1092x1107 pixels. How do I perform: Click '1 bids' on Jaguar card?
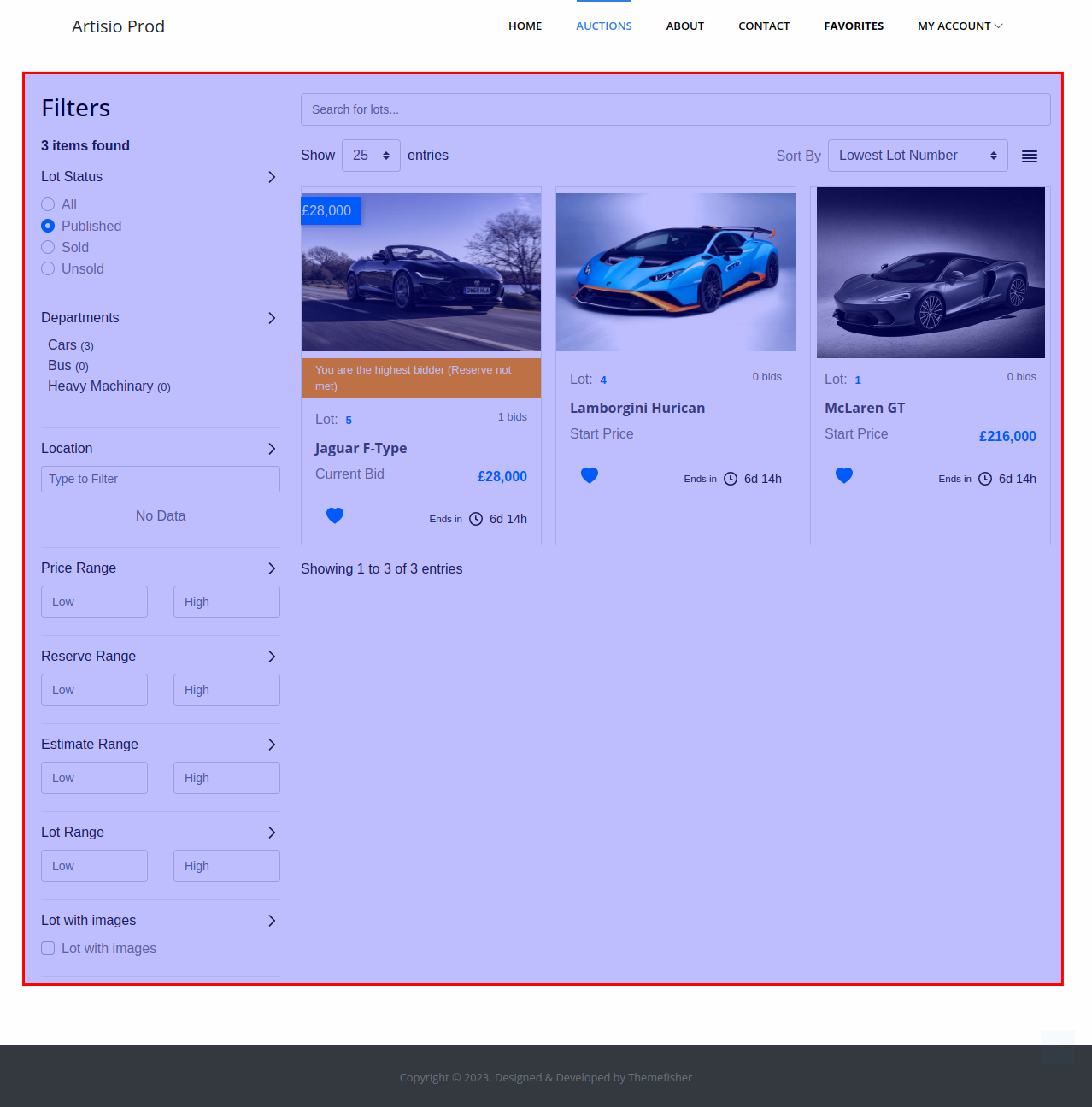click(513, 417)
